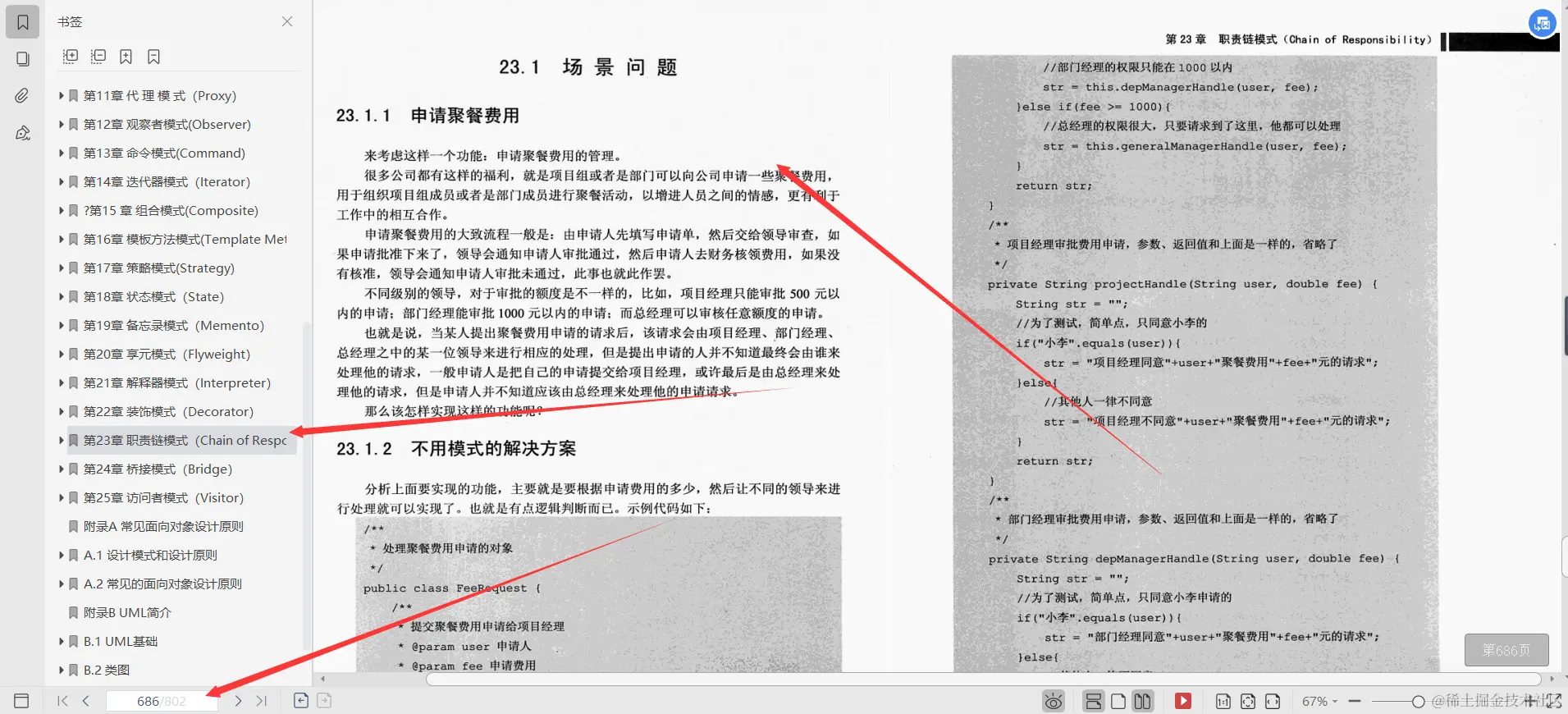
Task: Expand 第23章 职责链模式 bookmark arrow
Action: coord(62,440)
